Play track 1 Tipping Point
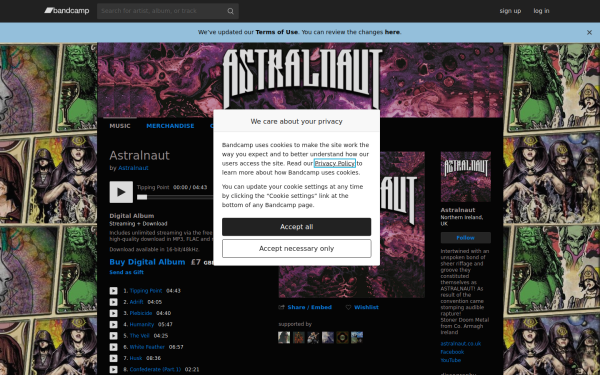This screenshot has width=600, height=375. coord(114,291)
